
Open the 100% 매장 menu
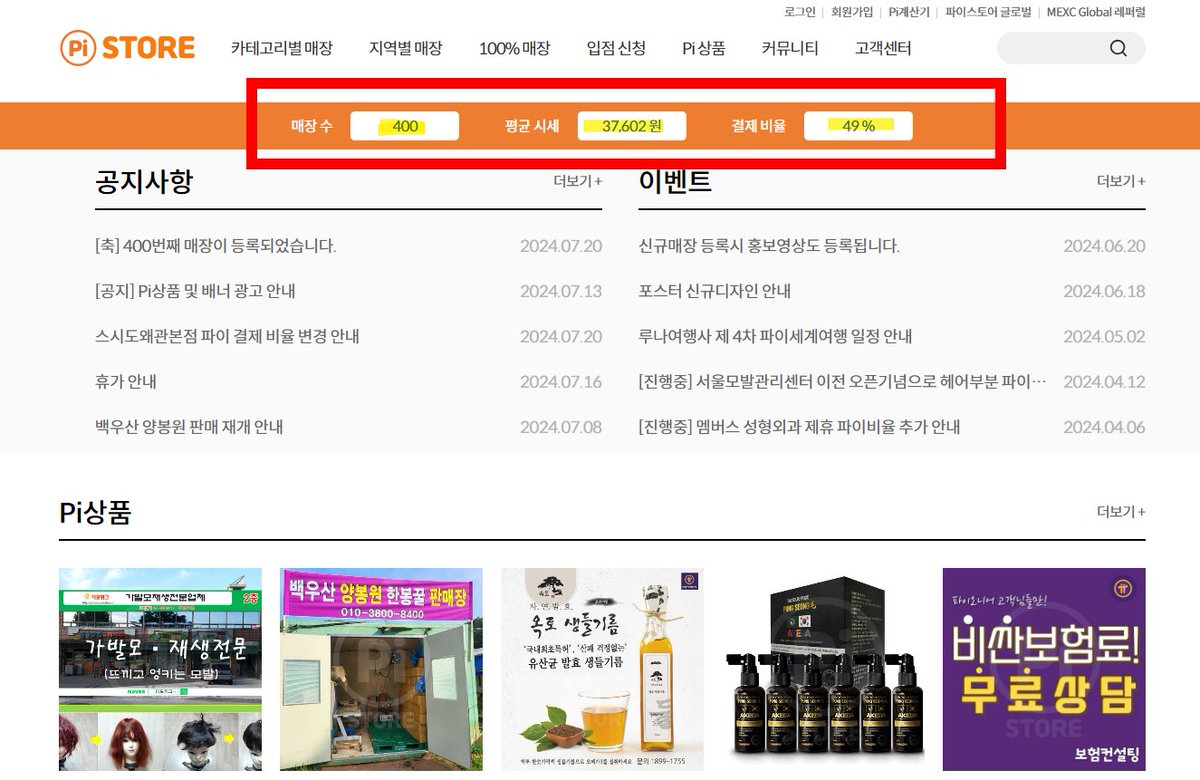pos(514,48)
